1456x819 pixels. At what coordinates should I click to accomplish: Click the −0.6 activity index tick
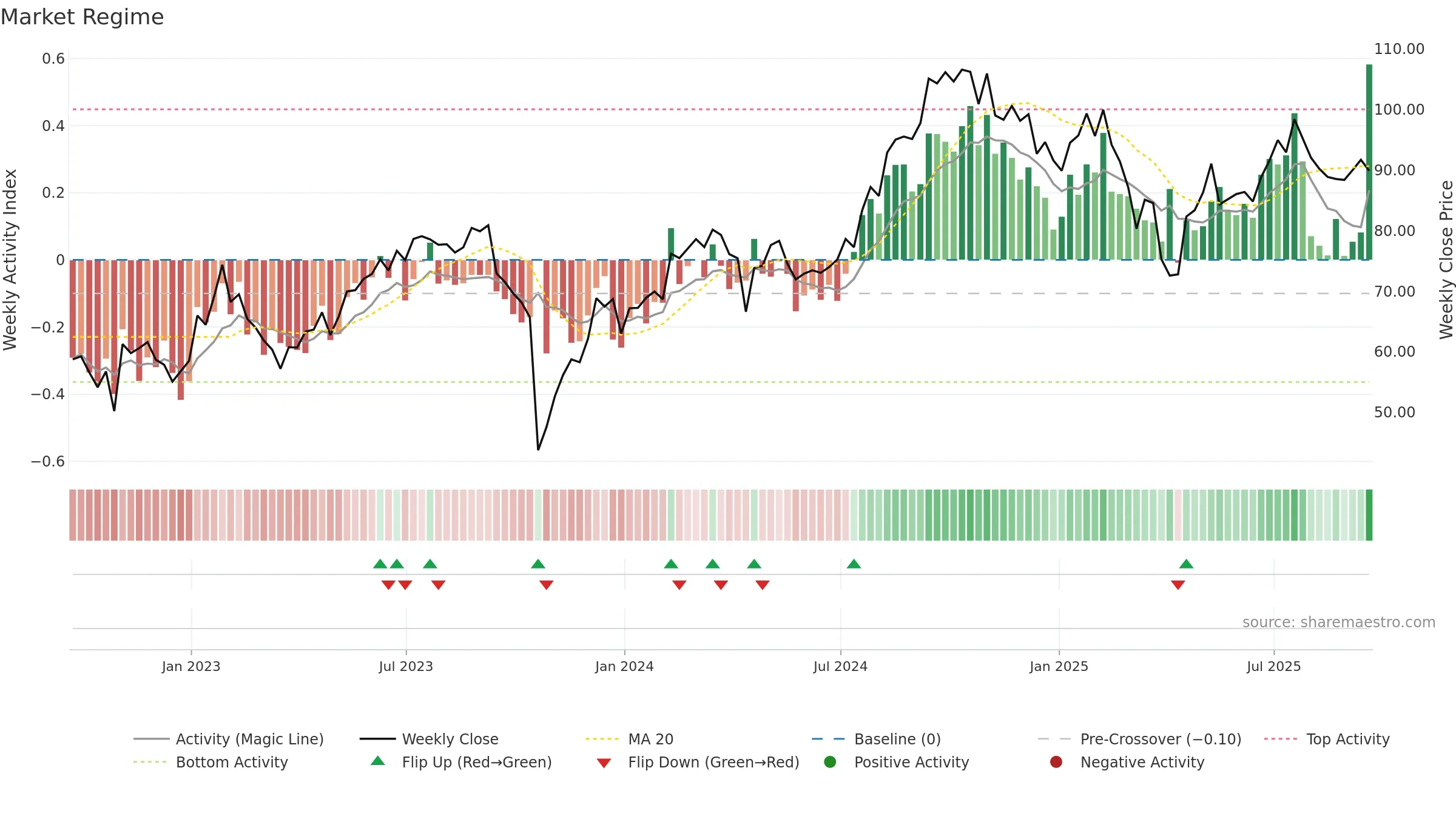(48, 461)
